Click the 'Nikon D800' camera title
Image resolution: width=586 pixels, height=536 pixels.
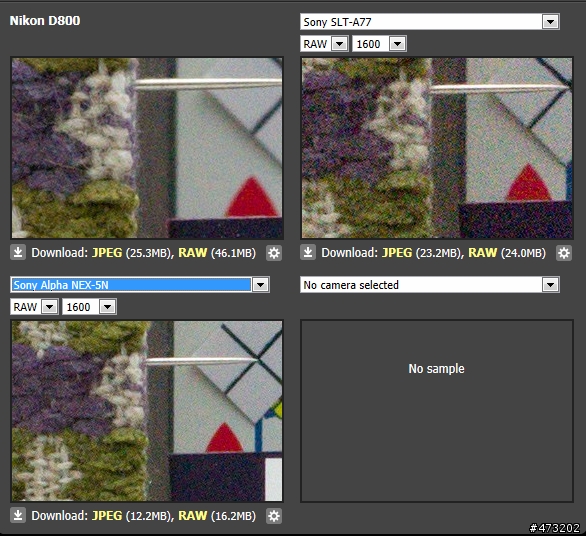coord(45,21)
